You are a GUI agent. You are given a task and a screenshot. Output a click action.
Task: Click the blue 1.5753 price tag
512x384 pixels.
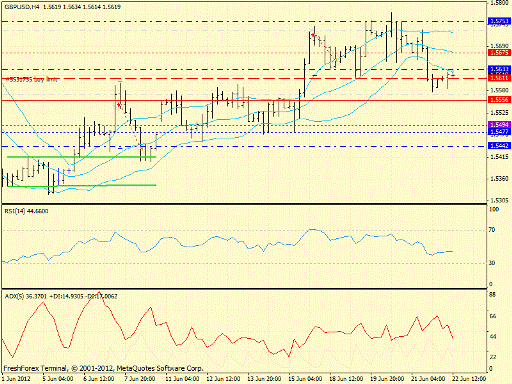tap(499, 21)
